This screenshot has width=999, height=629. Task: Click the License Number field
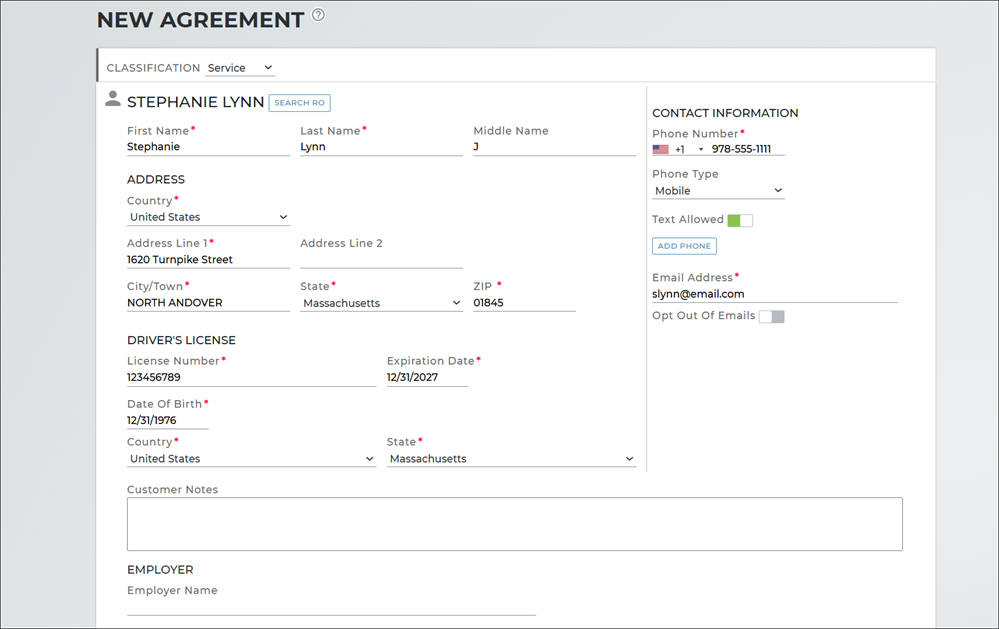coord(251,378)
